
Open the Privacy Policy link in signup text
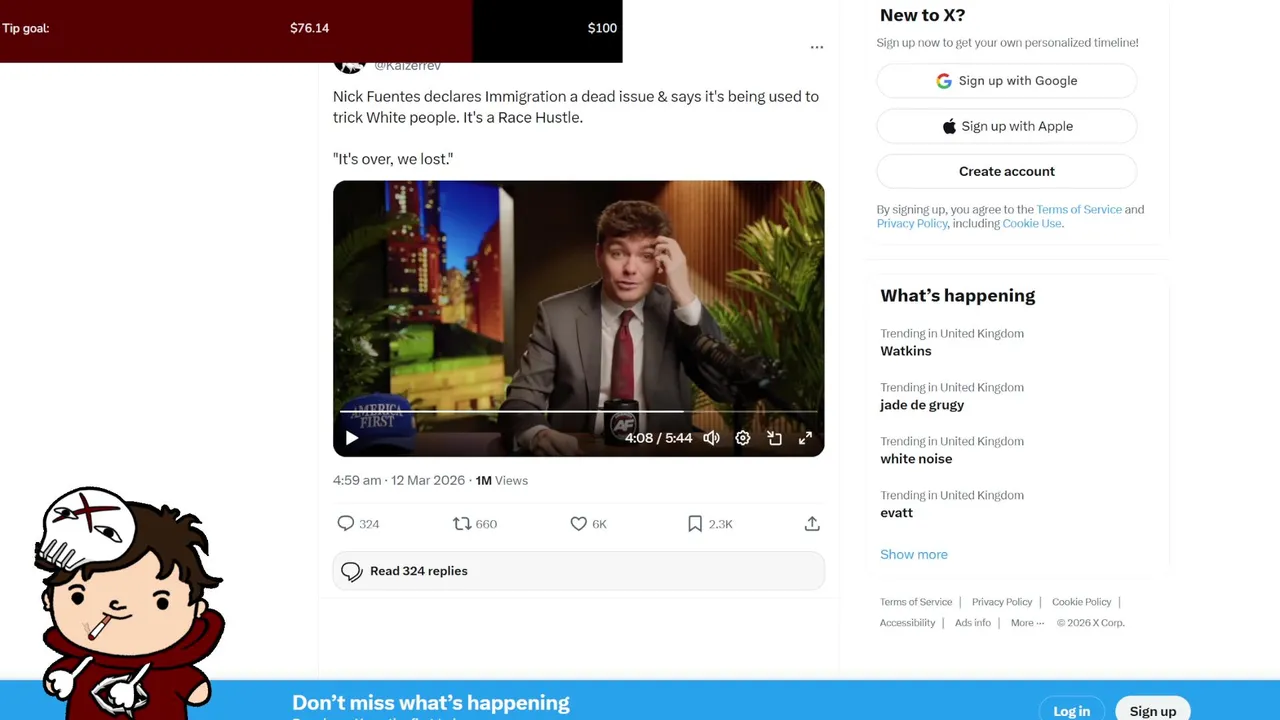click(912, 223)
